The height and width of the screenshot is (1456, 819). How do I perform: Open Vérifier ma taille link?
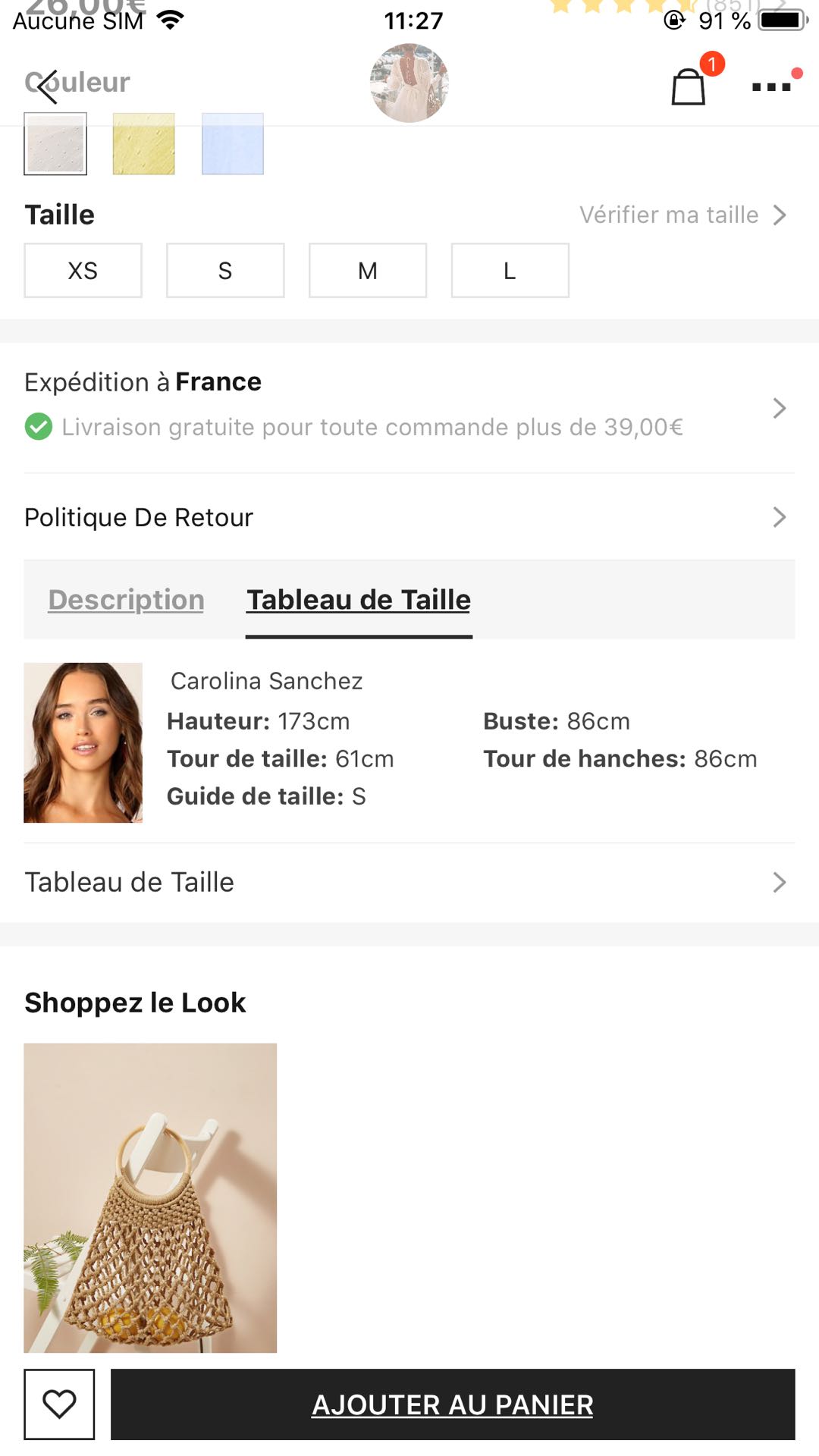point(682,215)
